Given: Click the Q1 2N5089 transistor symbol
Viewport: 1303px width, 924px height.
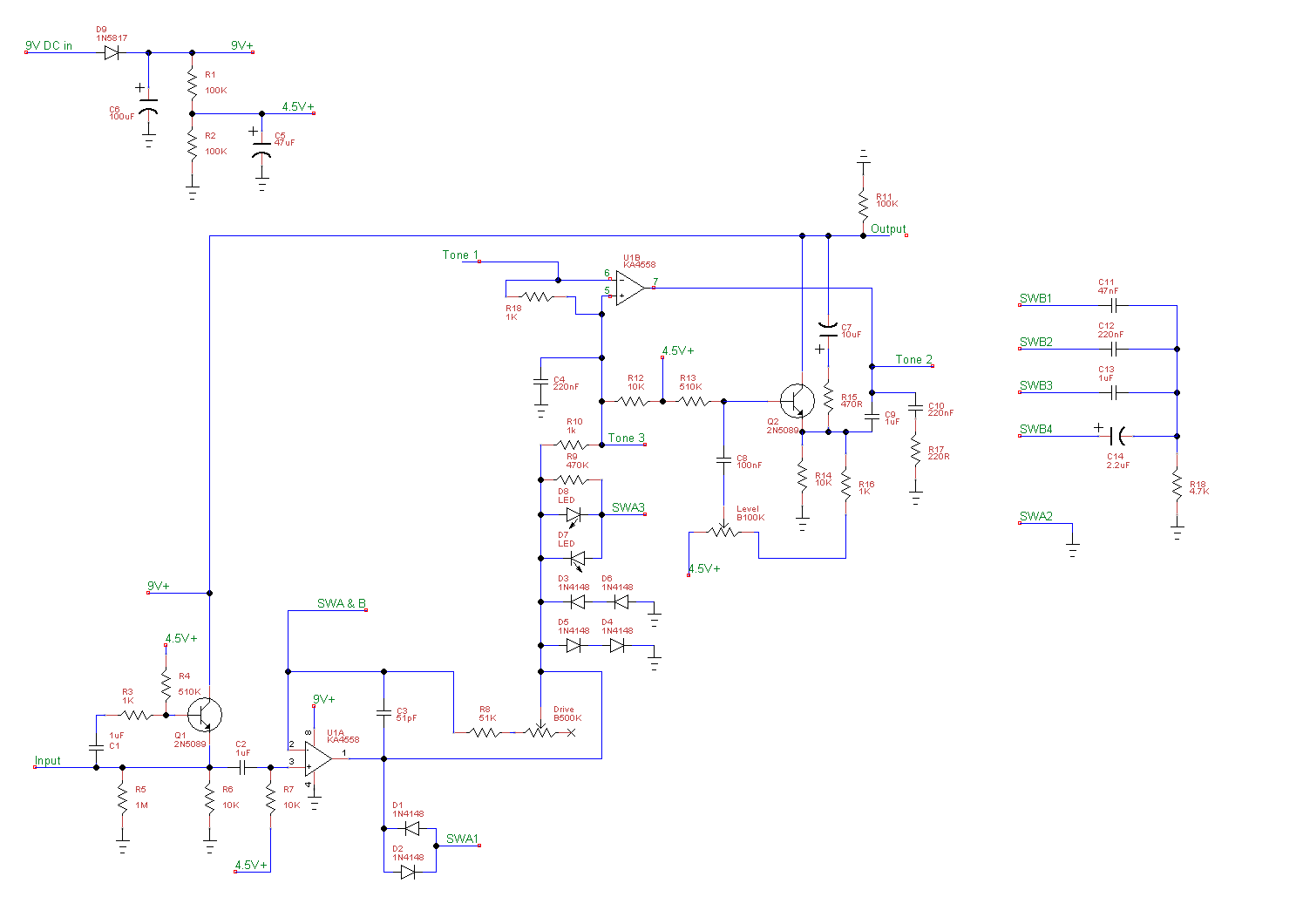Looking at the screenshot, I should tap(206, 715).
